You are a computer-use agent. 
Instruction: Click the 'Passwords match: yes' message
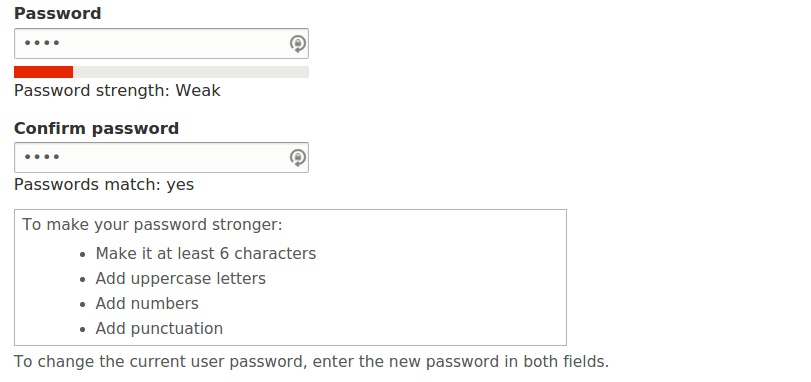pyautogui.click(x=104, y=185)
